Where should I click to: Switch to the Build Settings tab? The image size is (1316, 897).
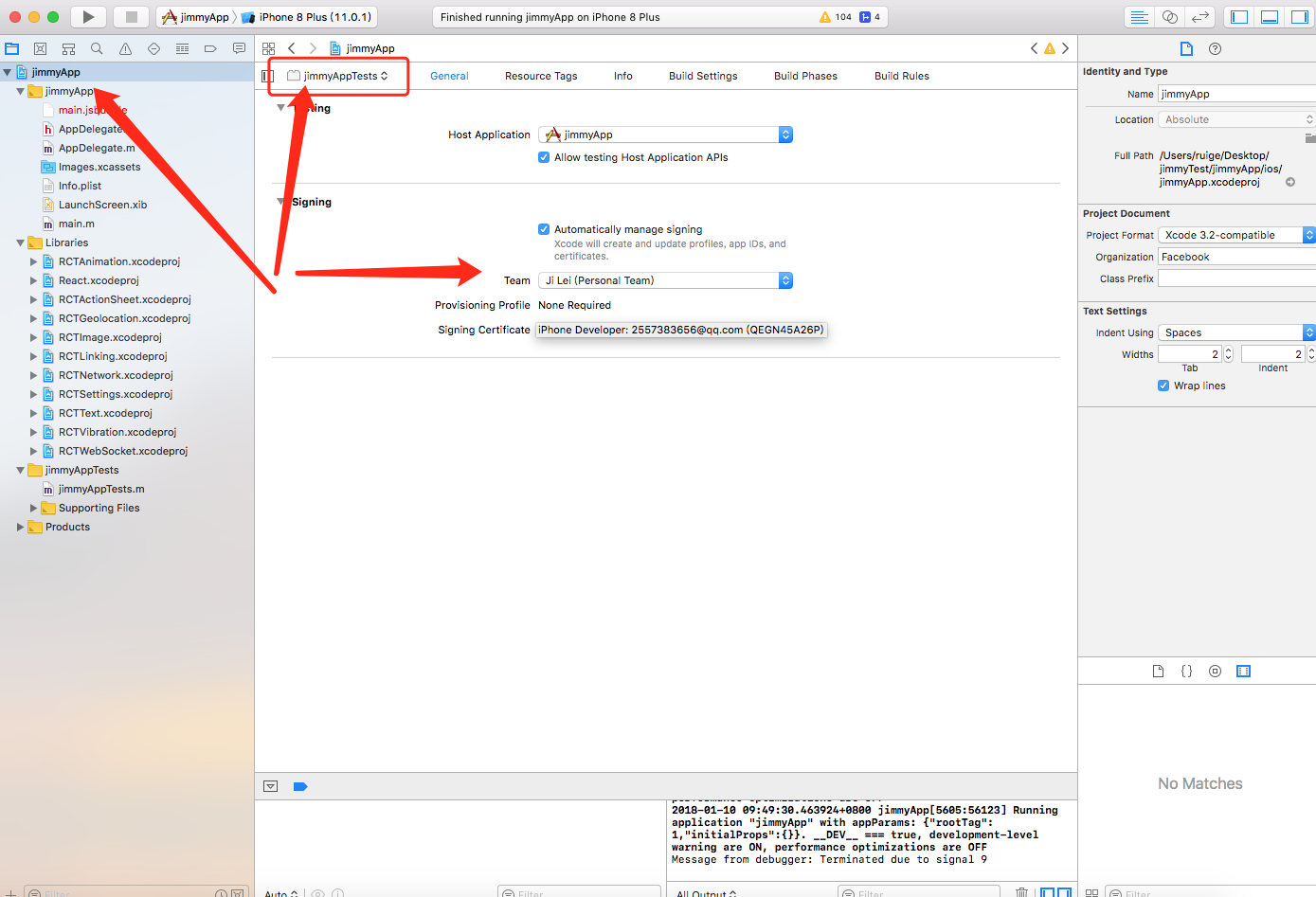point(702,76)
